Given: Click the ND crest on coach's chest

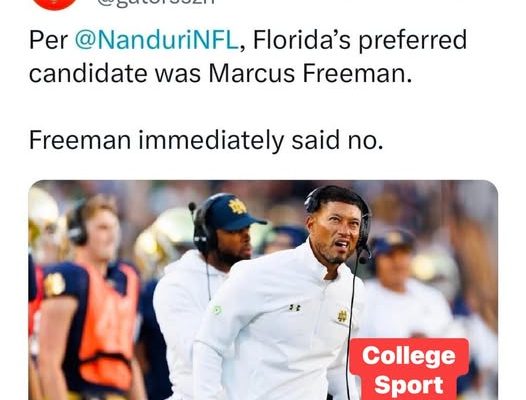Looking at the screenshot, I should tap(343, 316).
